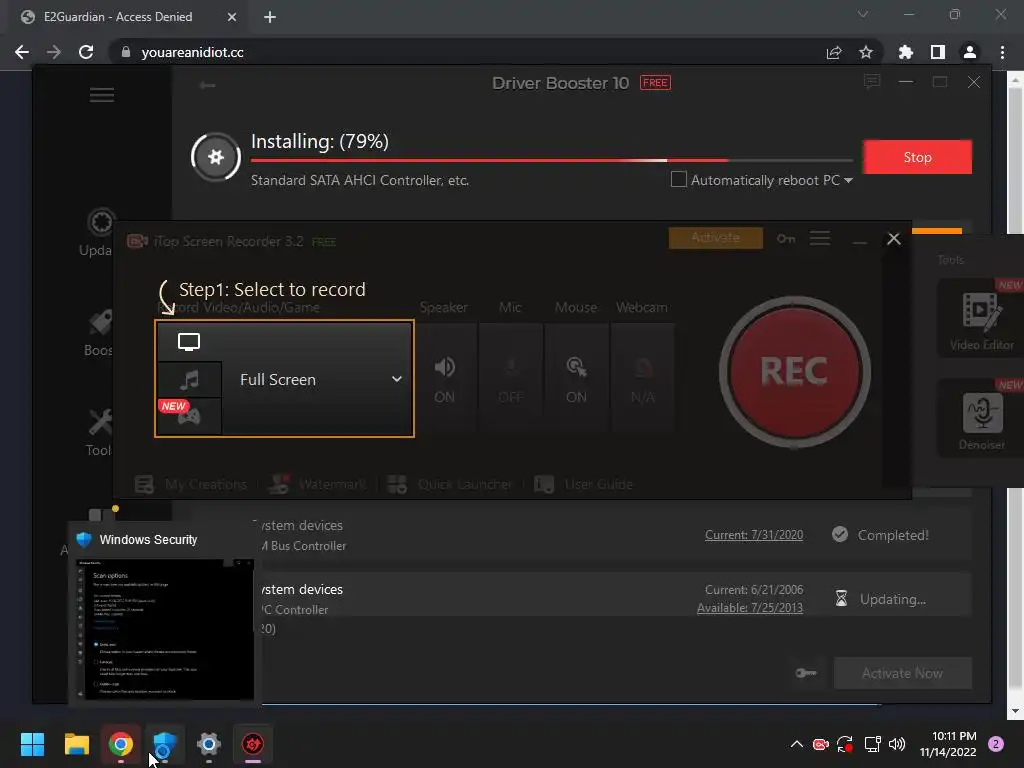Open My Creations in iTop Recorder

(191, 484)
